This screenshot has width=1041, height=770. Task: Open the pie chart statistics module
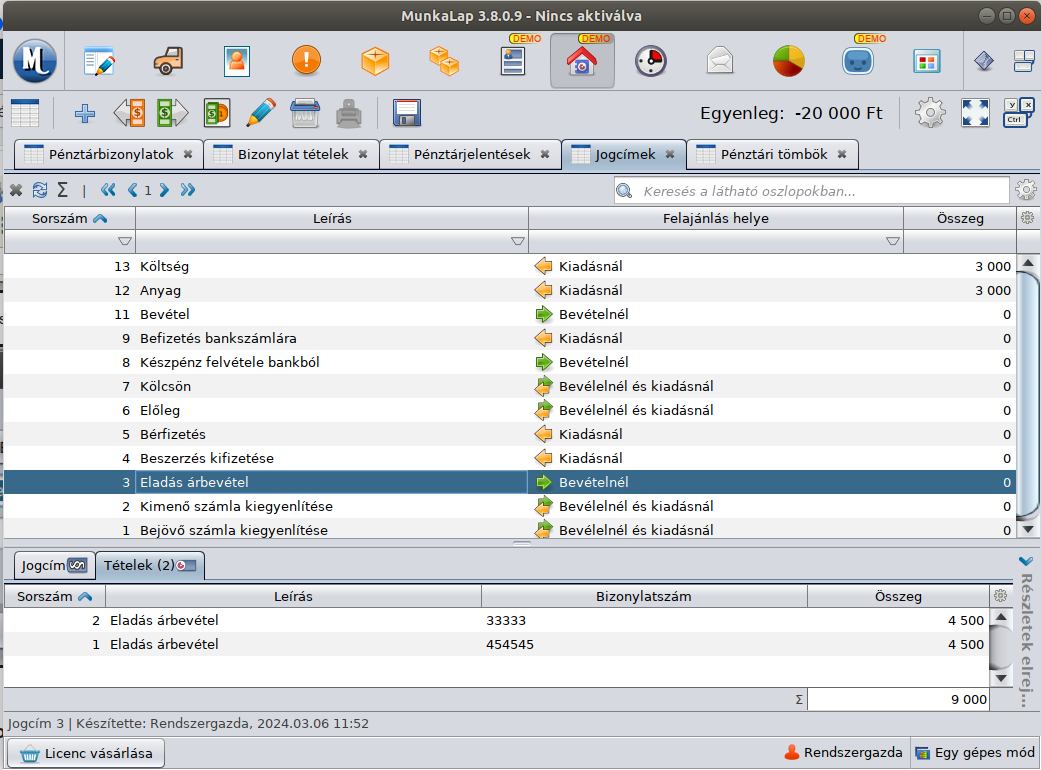pyautogui.click(x=788, y=61)
